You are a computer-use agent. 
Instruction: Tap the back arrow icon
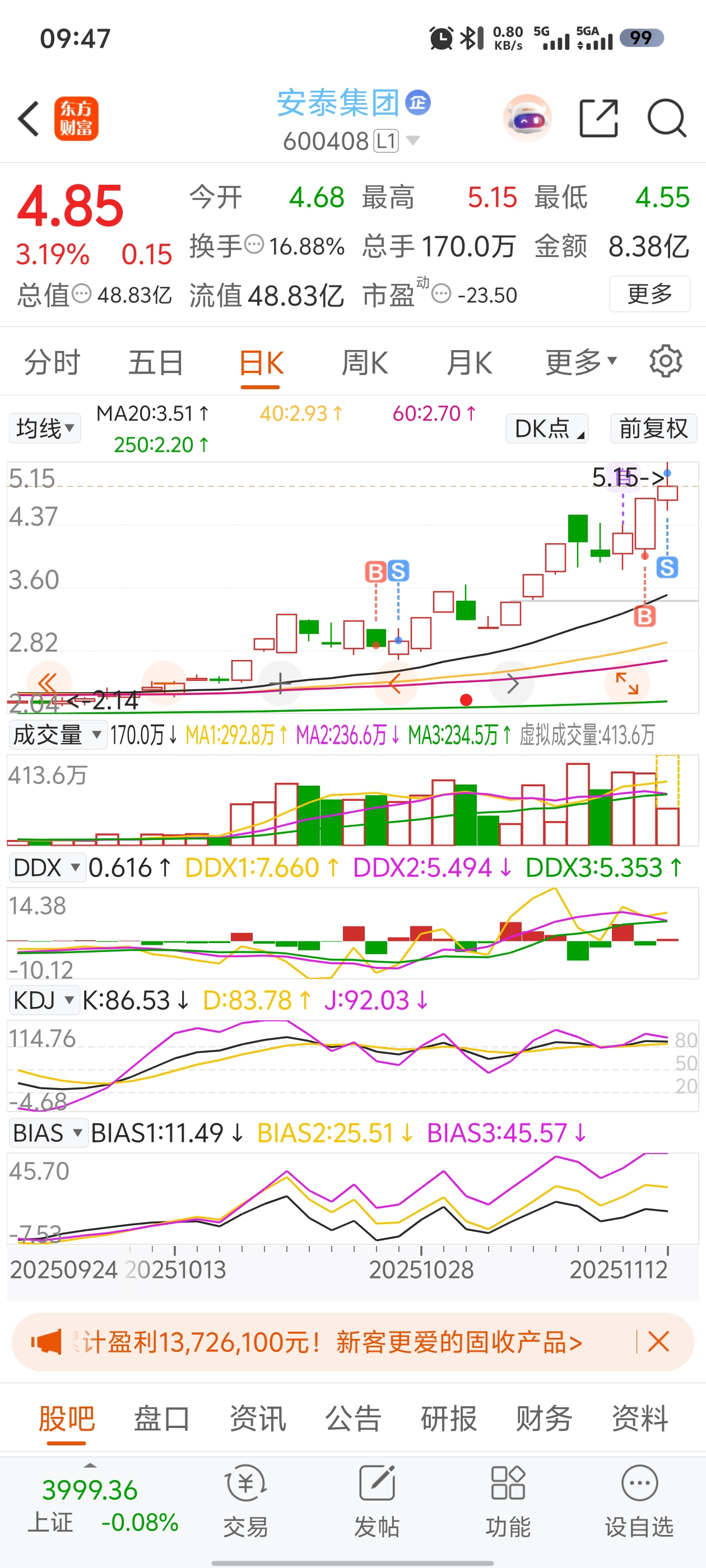(x=29, y=119)
